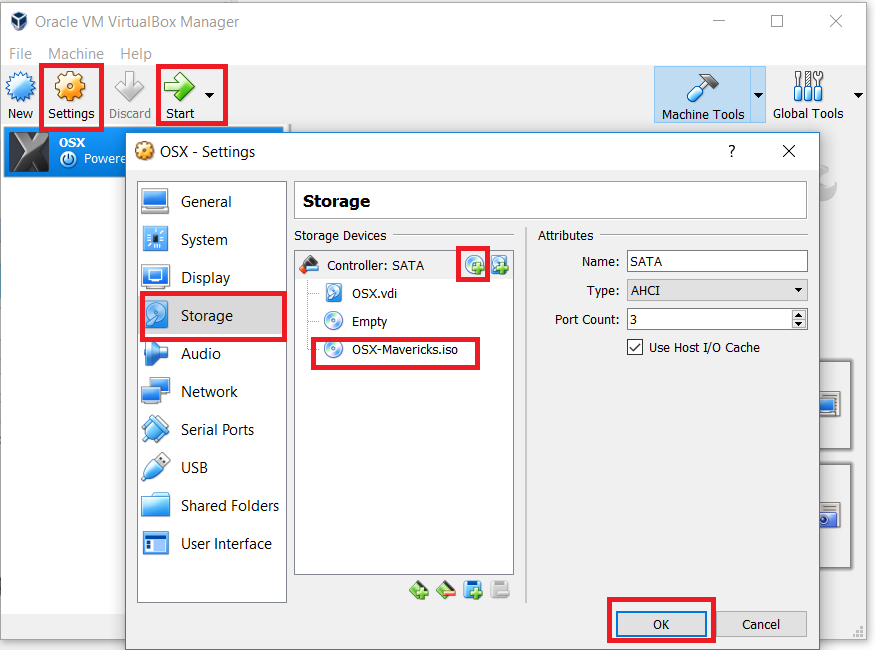Click Cancel in the settings dialog
The image size is (875, 650).
coord(761,624)
